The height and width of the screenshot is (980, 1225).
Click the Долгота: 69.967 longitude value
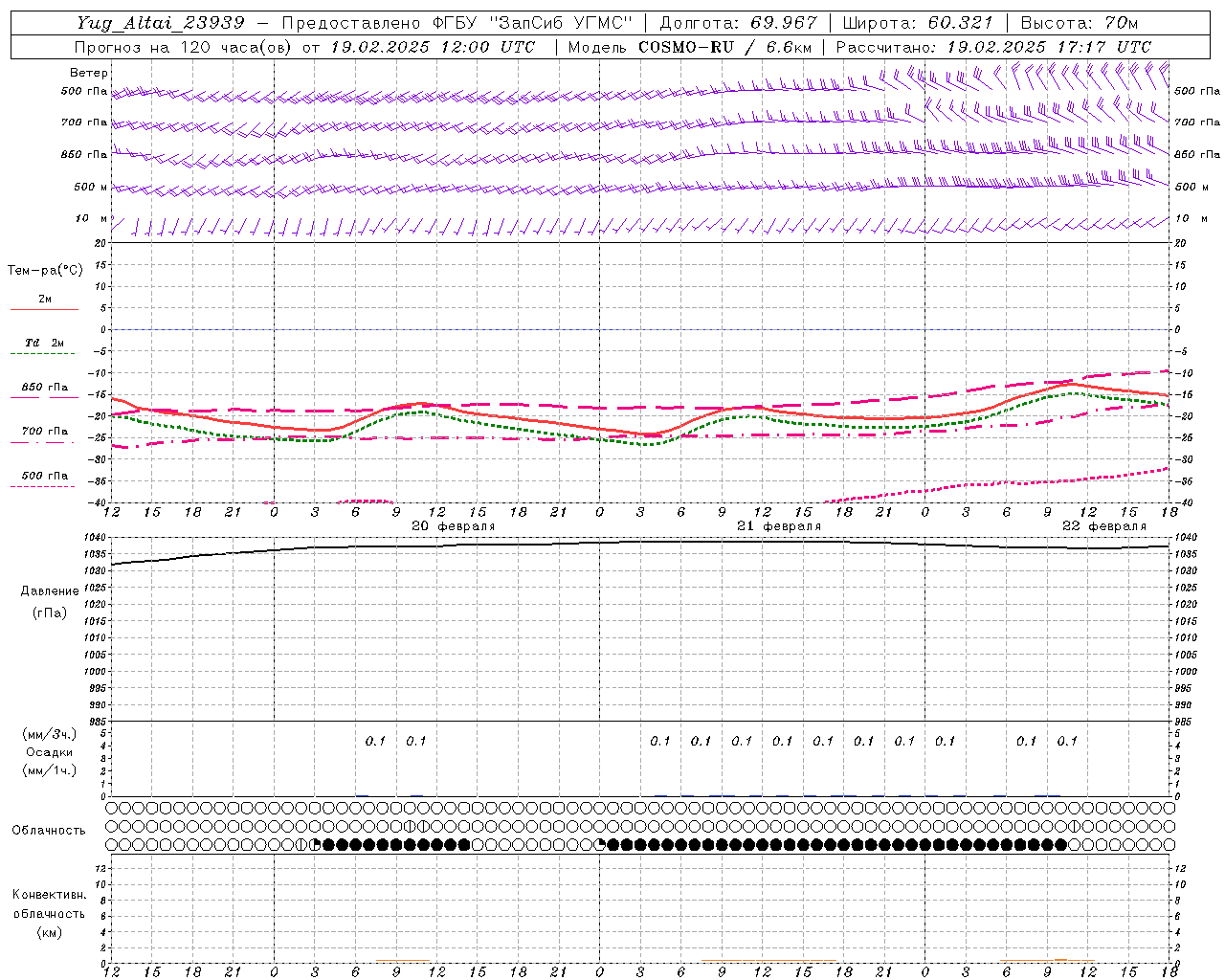point(738,23)
